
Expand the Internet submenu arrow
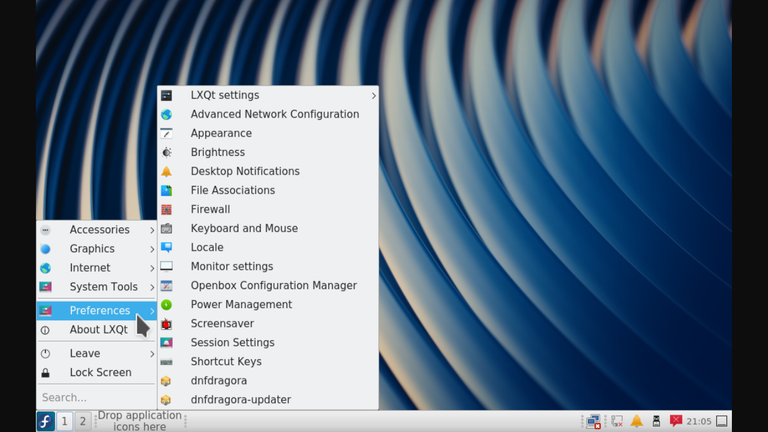click(x=152, y=268)
